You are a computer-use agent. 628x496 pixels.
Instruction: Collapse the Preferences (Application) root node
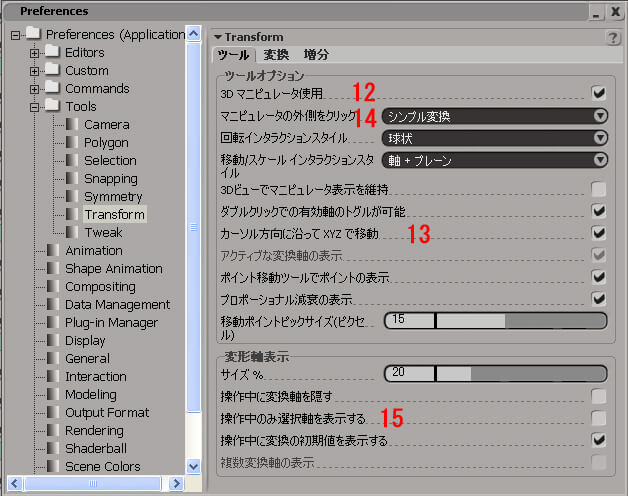15,36
